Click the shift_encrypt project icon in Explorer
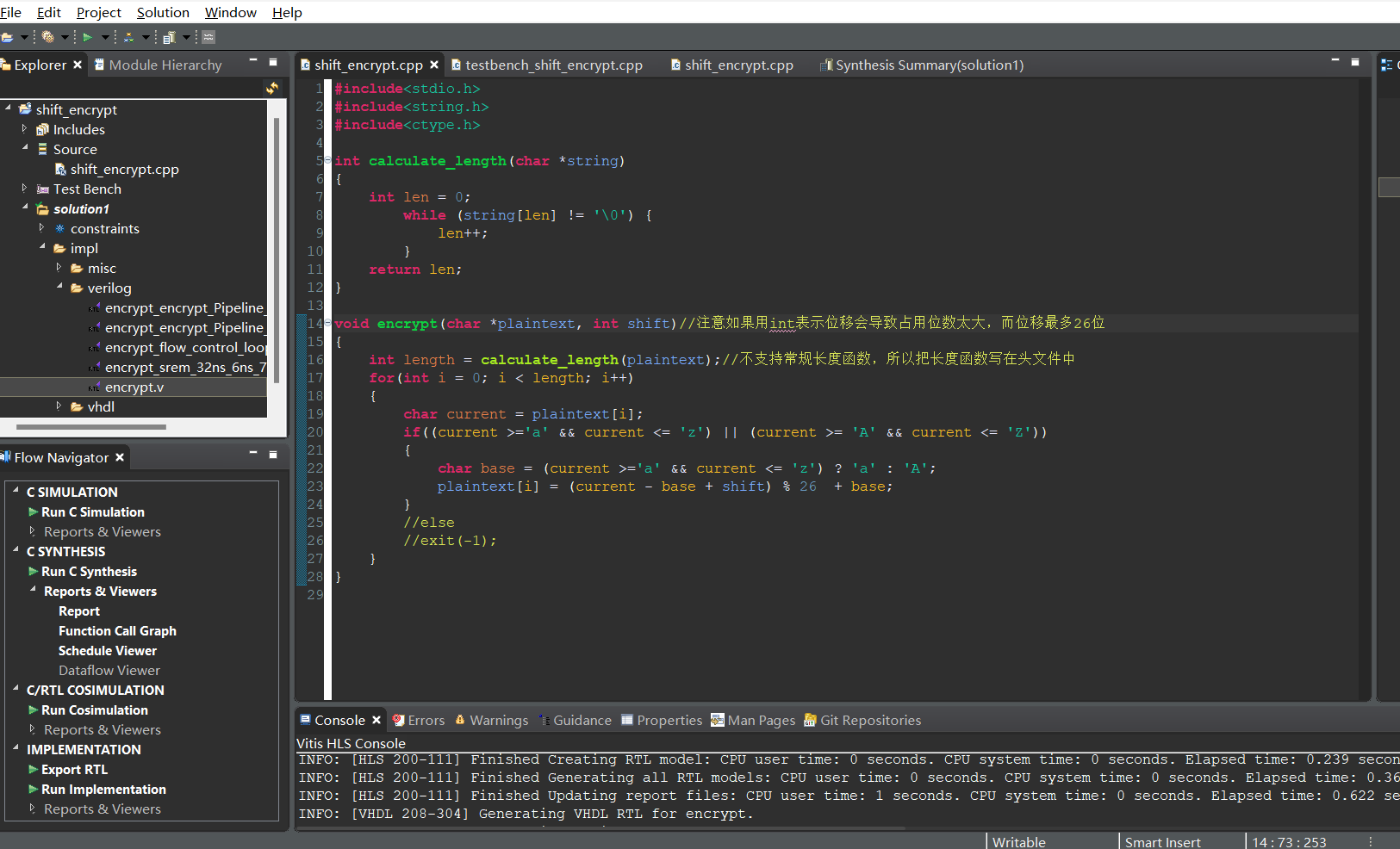Screen dimensions: 1400x849 click(x=25, y=109)
